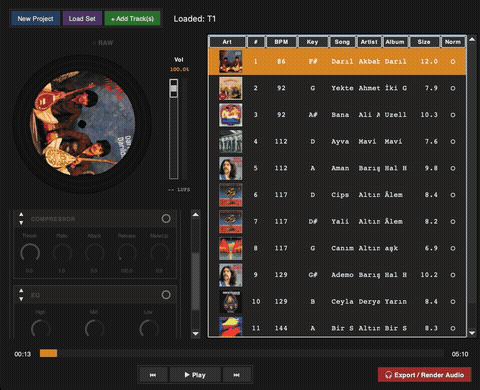Toggle Norm for track 3 Bana
480x390 pixels.
(x=453, y=115)
